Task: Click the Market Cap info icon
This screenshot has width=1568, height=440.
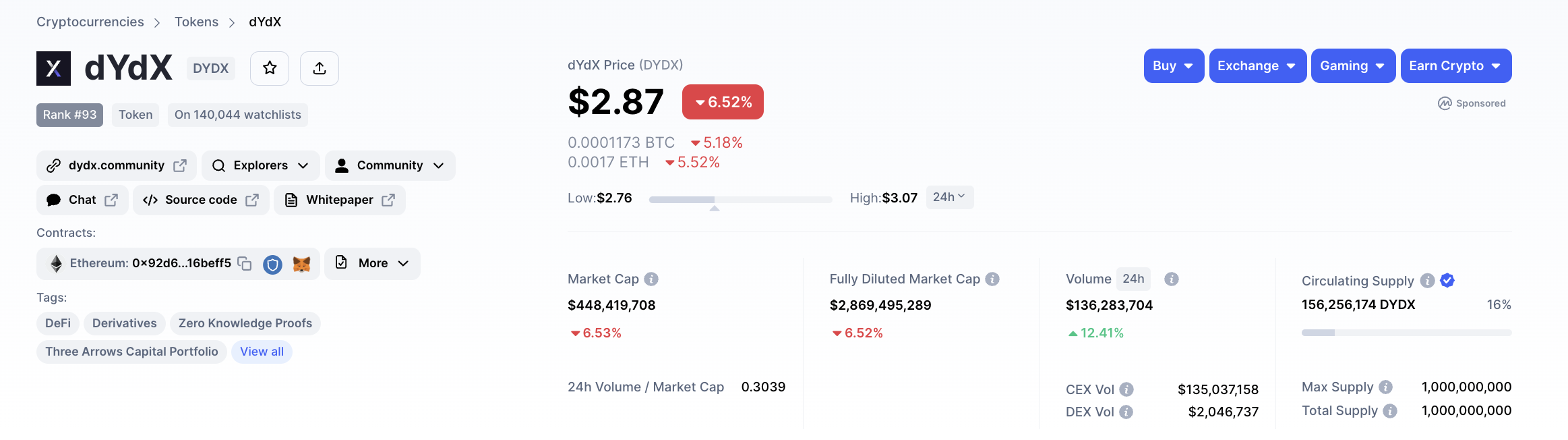Action: pos(651,279)
